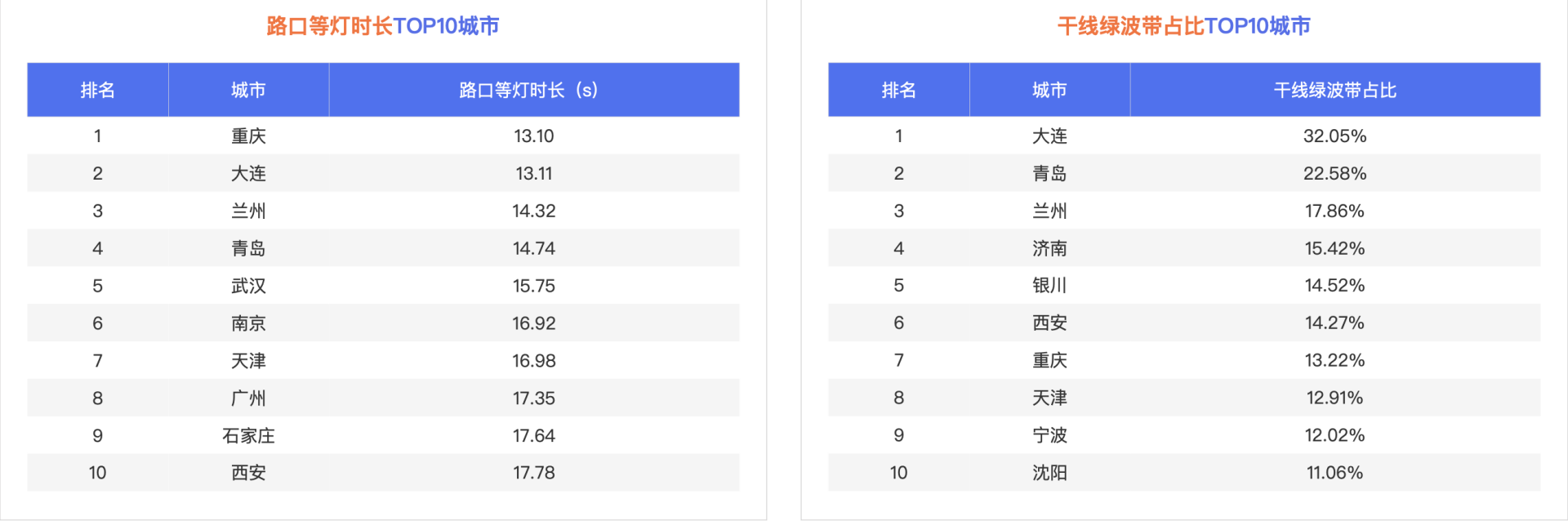Click the 广州 city cell
Viewport: 1568px width, 521px height.
(x=248, y=399)
